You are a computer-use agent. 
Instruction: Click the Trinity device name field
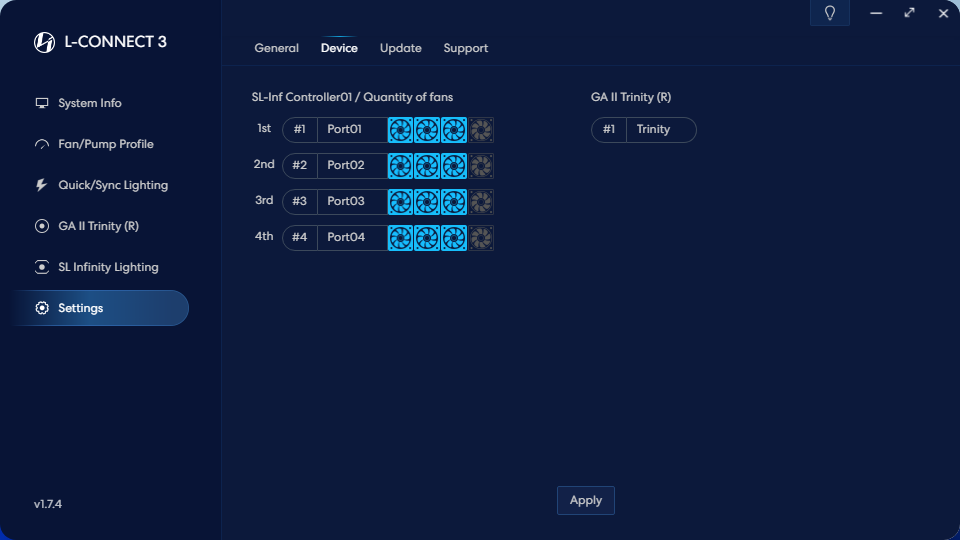[661, 130]
